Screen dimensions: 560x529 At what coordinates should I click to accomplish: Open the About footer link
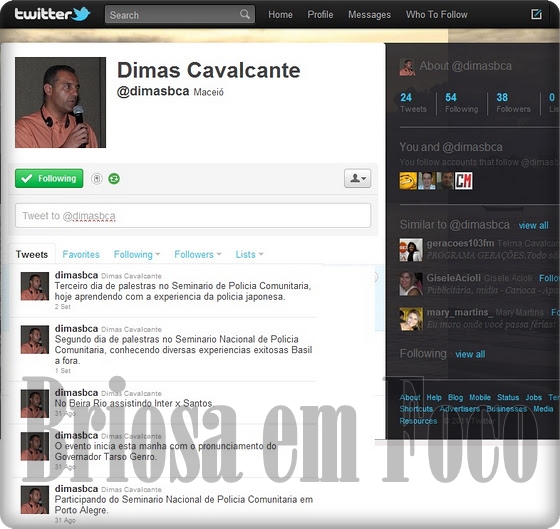[410, 397]
